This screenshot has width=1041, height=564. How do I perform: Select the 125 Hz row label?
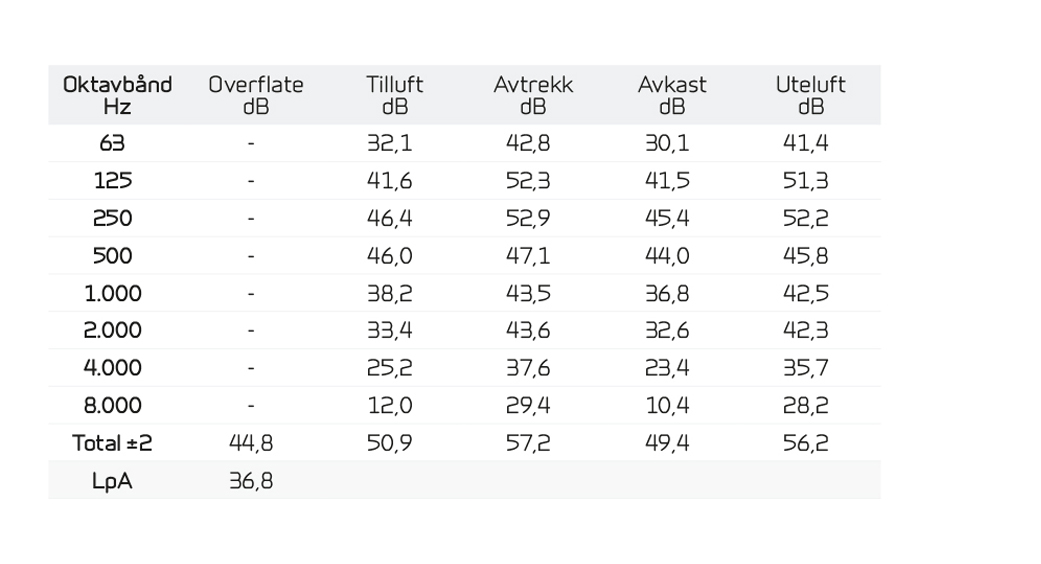(113, 180)
